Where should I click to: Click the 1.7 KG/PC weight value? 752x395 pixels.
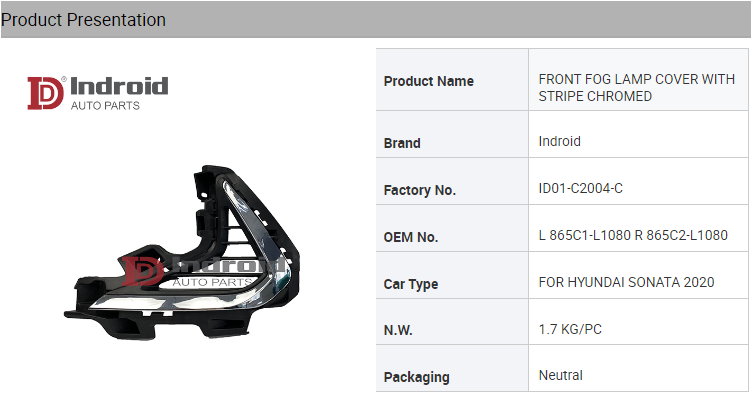[570, 329]
